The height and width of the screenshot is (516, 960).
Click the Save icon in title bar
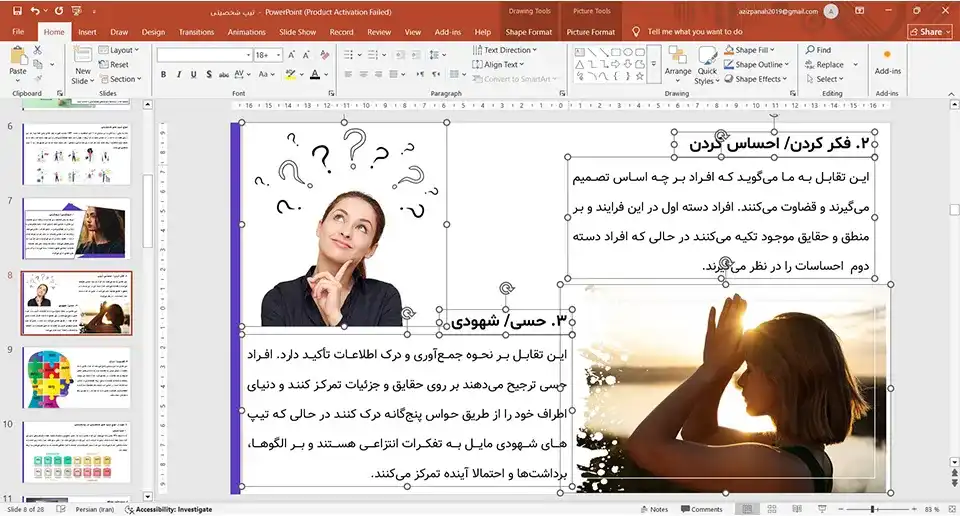point(17,11)
